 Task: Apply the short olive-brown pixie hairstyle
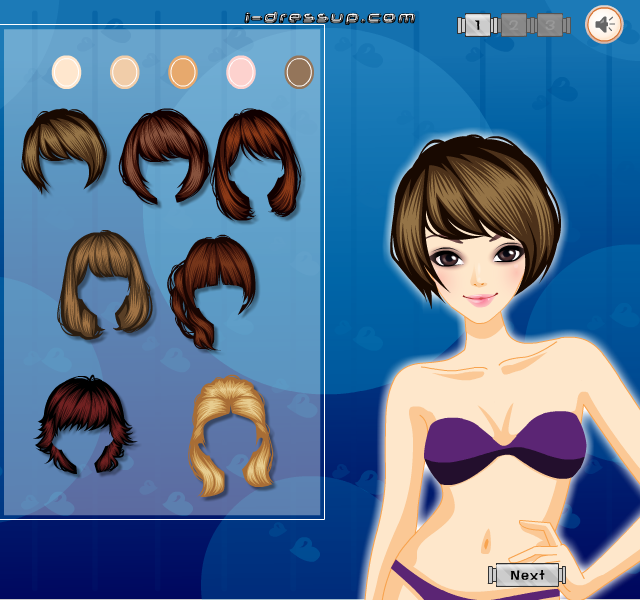[64, 150]
